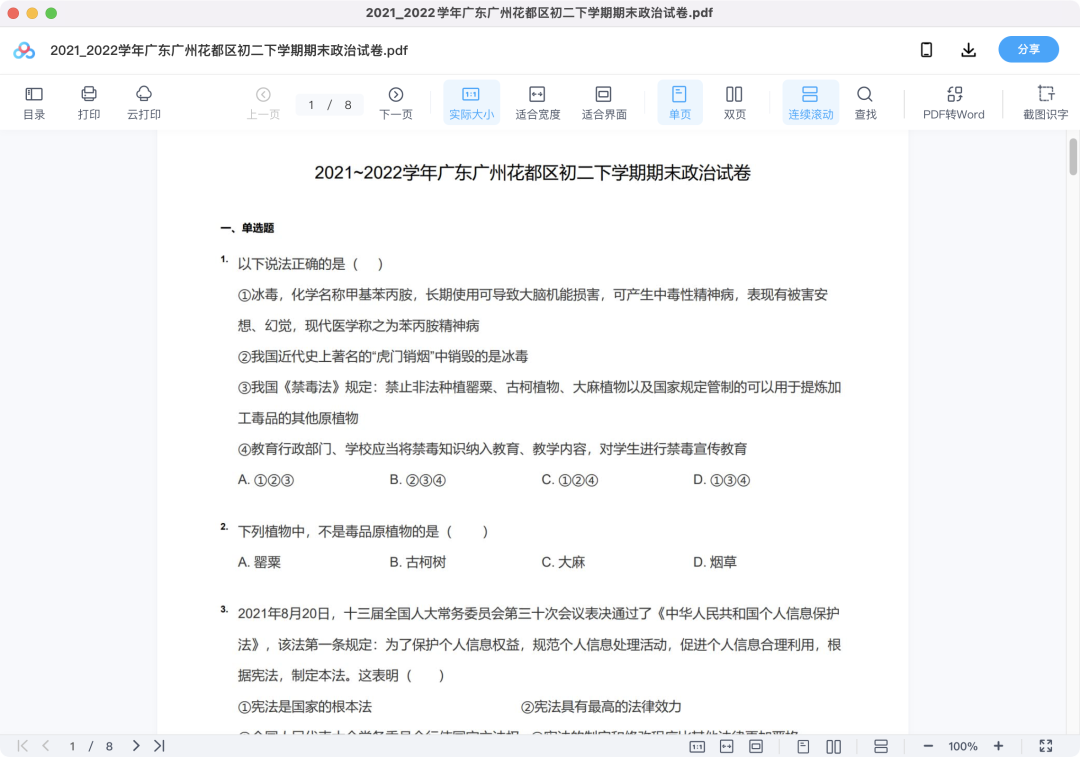Select 实际大小 actual size view
Image resolution: width=1080 pixels, height=757 pixels.
pyautogui.click(x=471, y=103)
